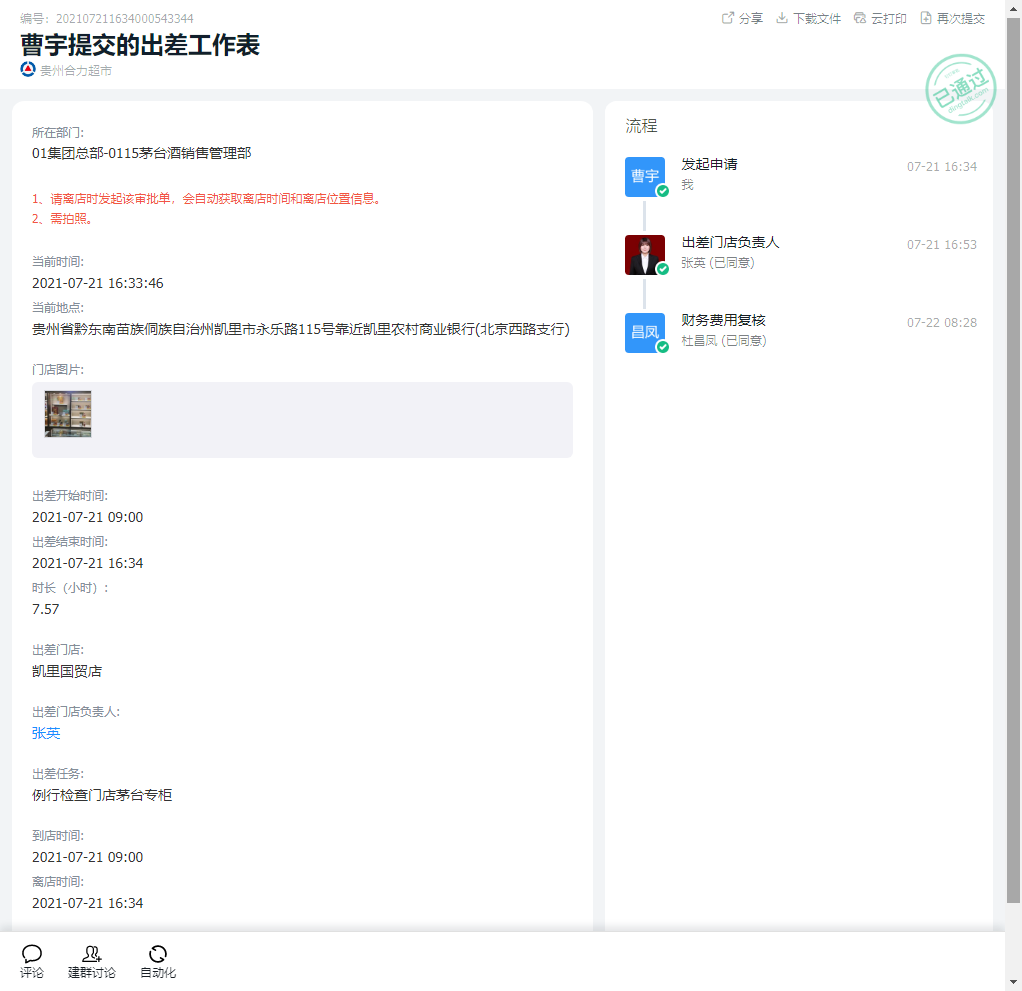Select the 财务费用复核 review step

pos(723,320)
